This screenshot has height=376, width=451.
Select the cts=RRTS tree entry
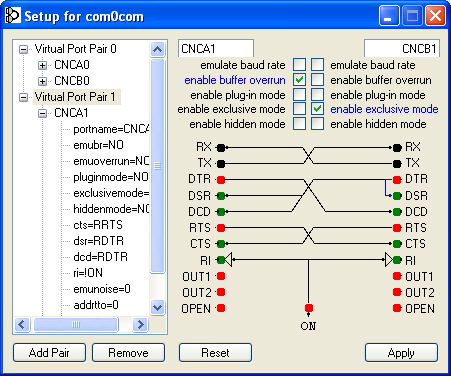98,225
